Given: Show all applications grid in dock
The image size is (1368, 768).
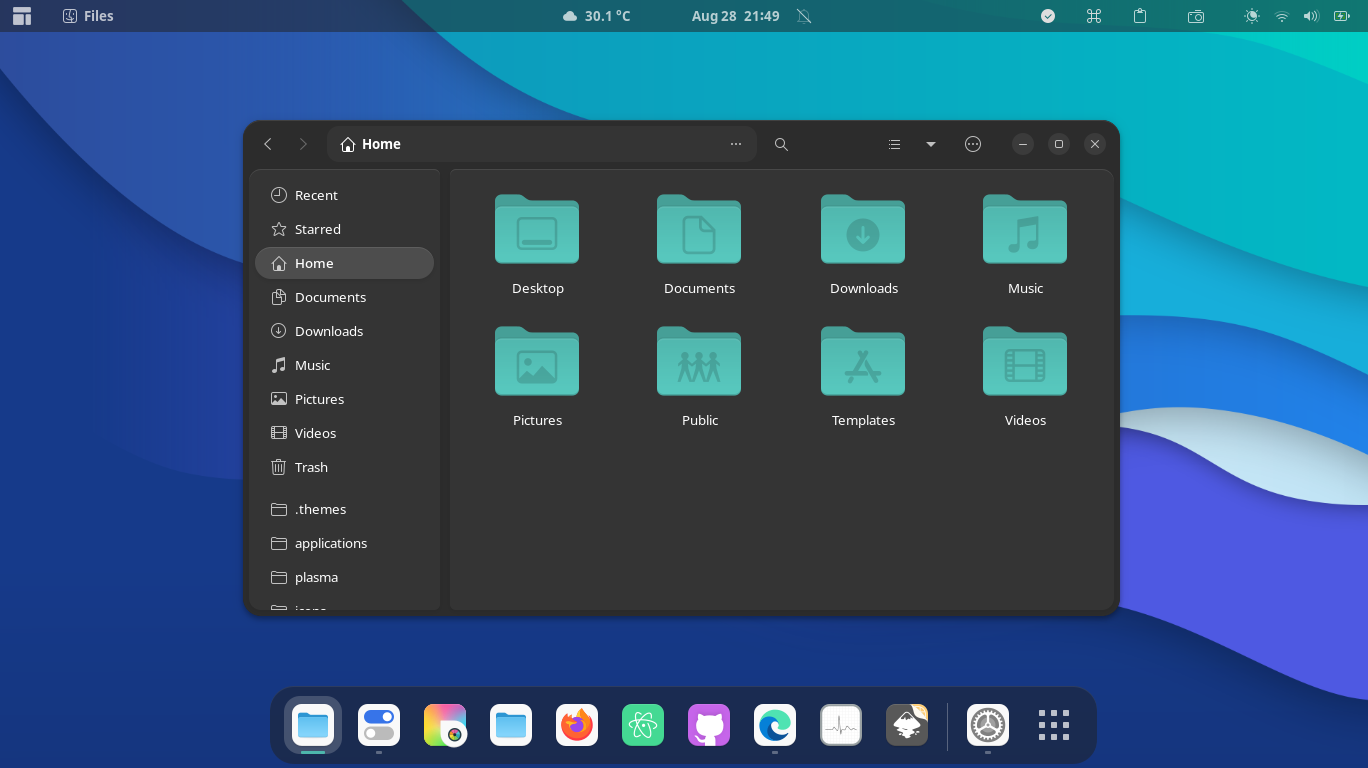Looking at the screenshot, I should pos(1054,725).
